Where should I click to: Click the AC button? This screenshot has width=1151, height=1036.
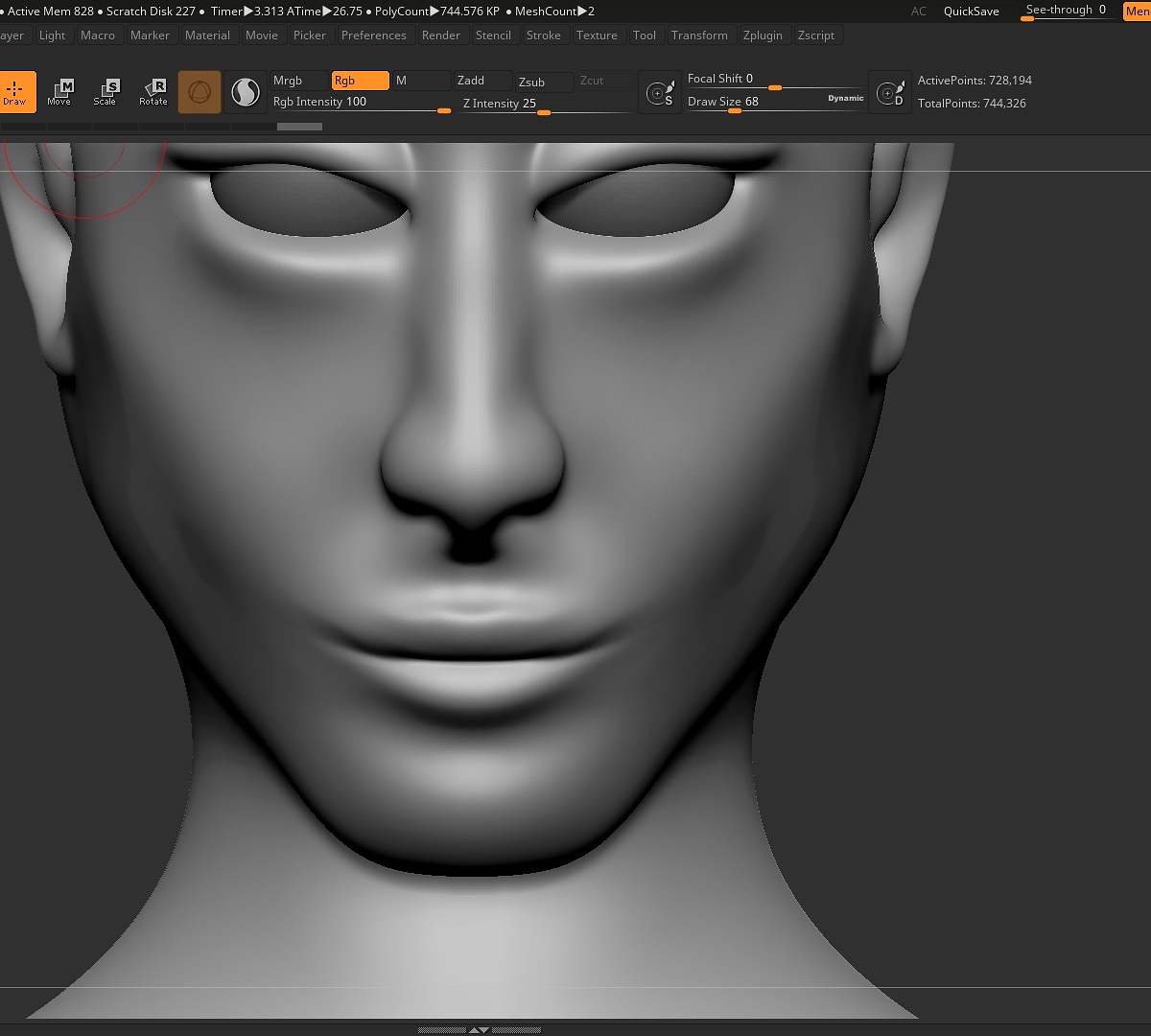[x=919, y=12]
